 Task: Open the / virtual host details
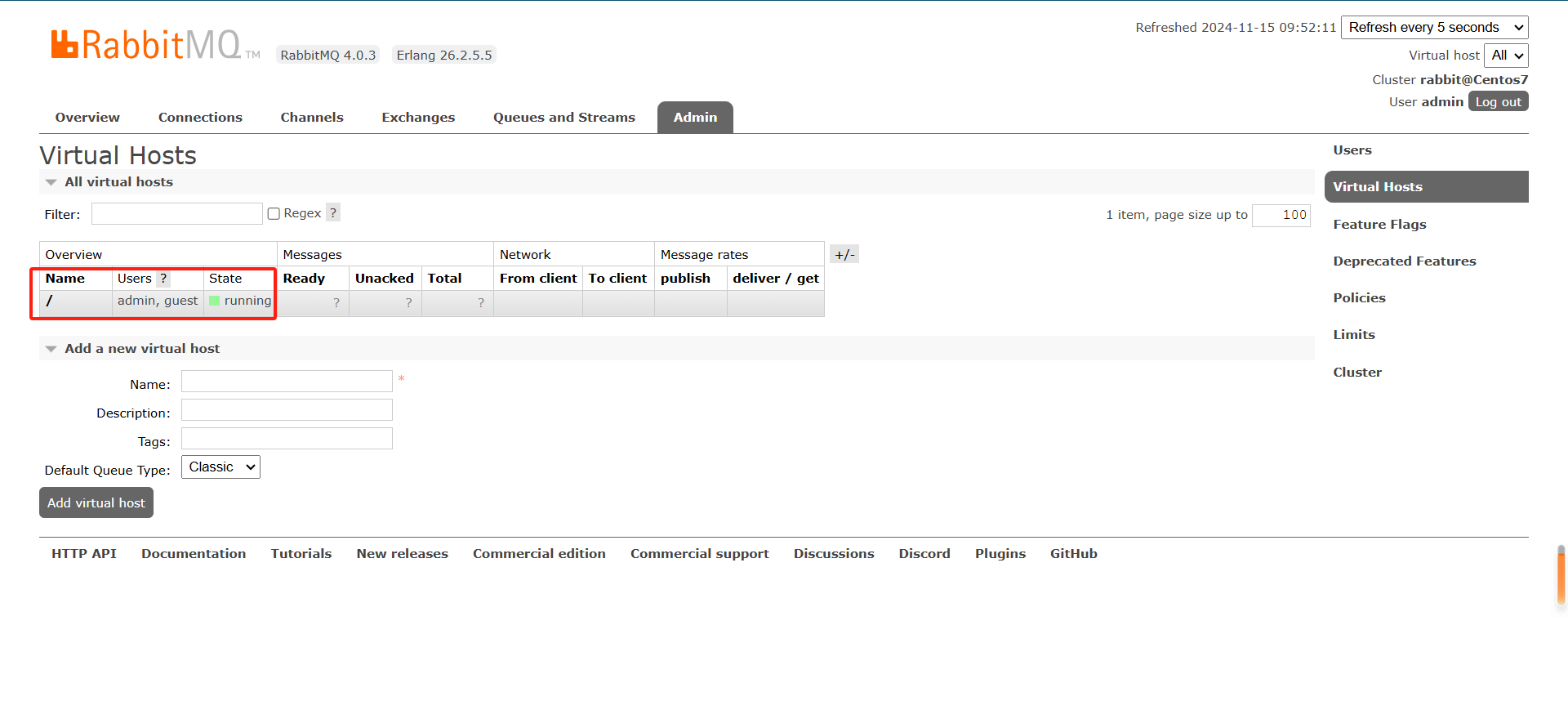tap(50, 301)
